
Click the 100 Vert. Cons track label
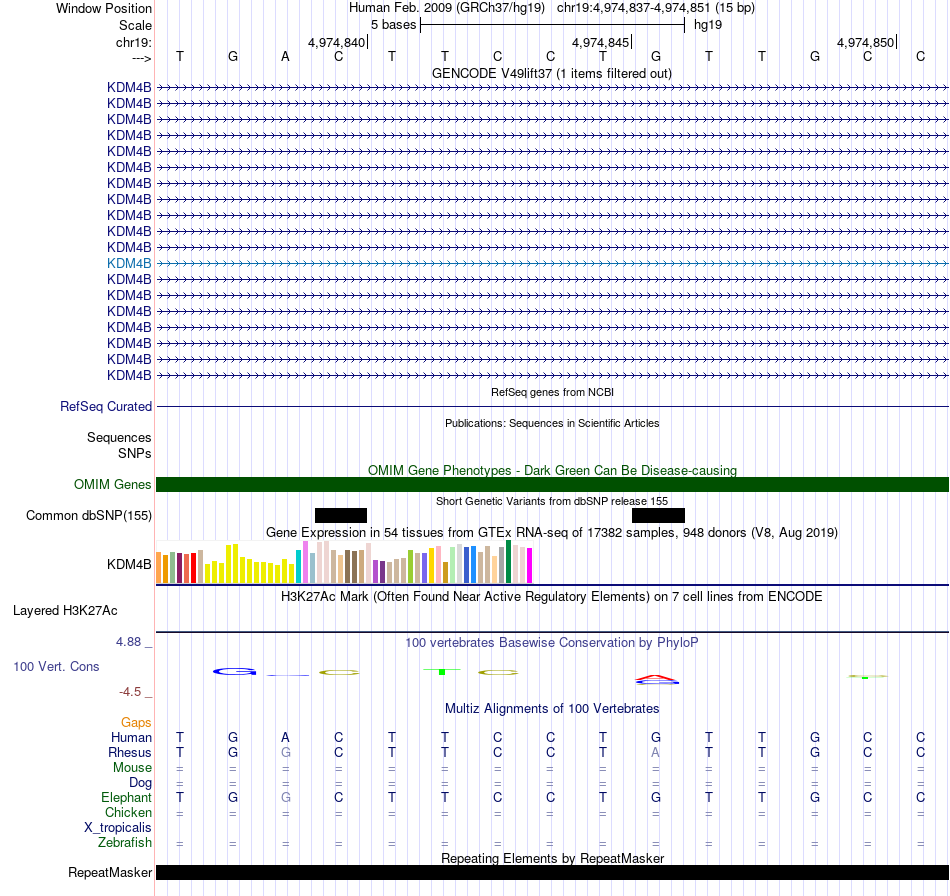(x=56, y=666)
